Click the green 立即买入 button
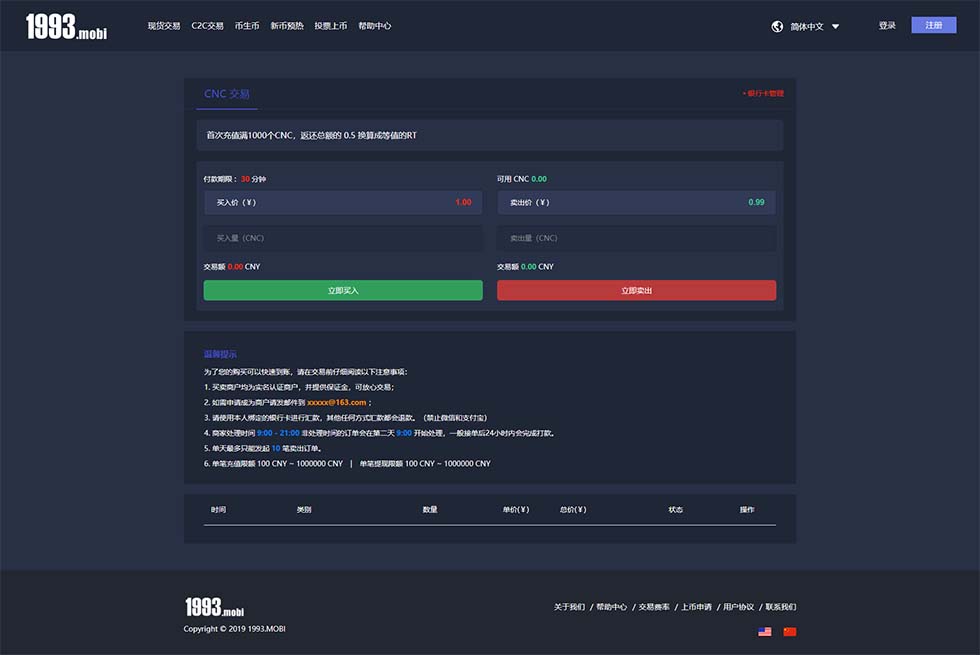 [343, 291]
